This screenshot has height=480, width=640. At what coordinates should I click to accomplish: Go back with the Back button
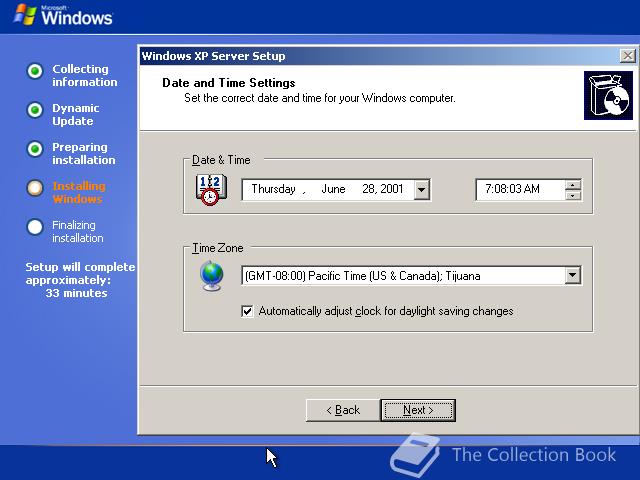(343, 410)
